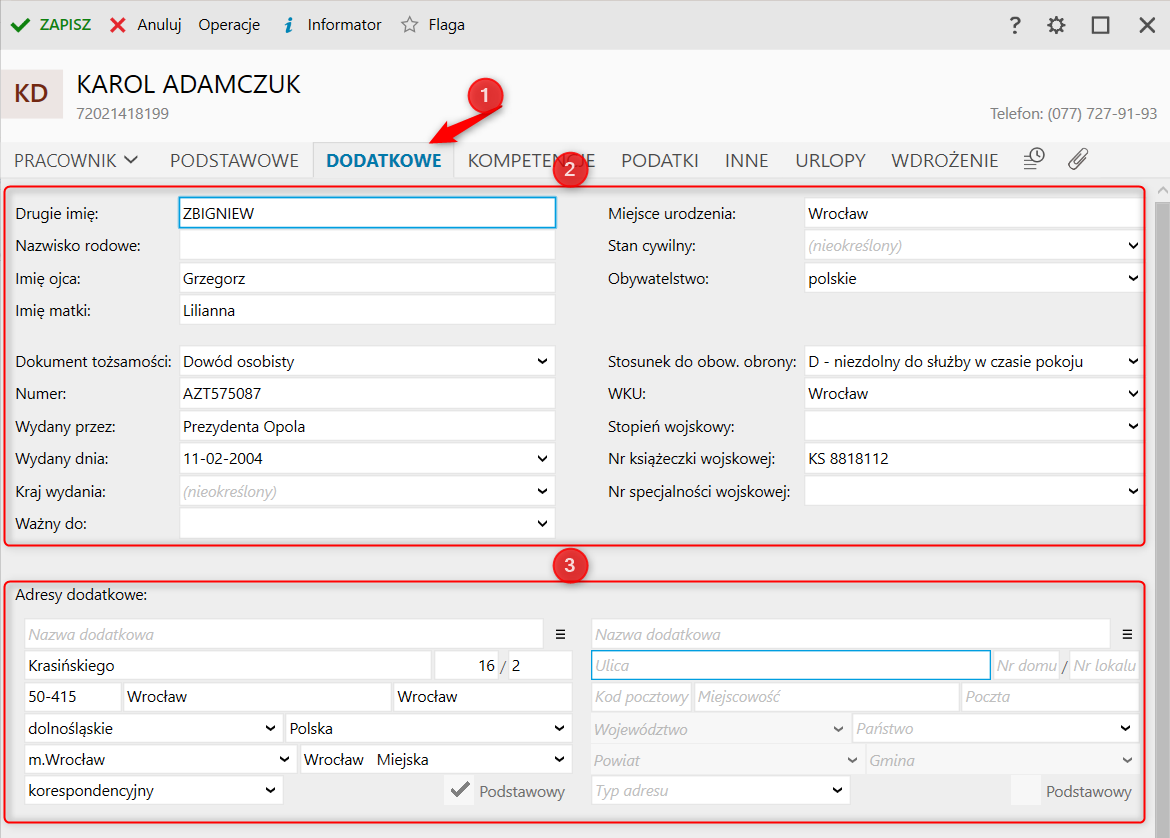Open the WKU dropdown
The height and width of the screenshot is (838, 1170).
pos(1133,393)
